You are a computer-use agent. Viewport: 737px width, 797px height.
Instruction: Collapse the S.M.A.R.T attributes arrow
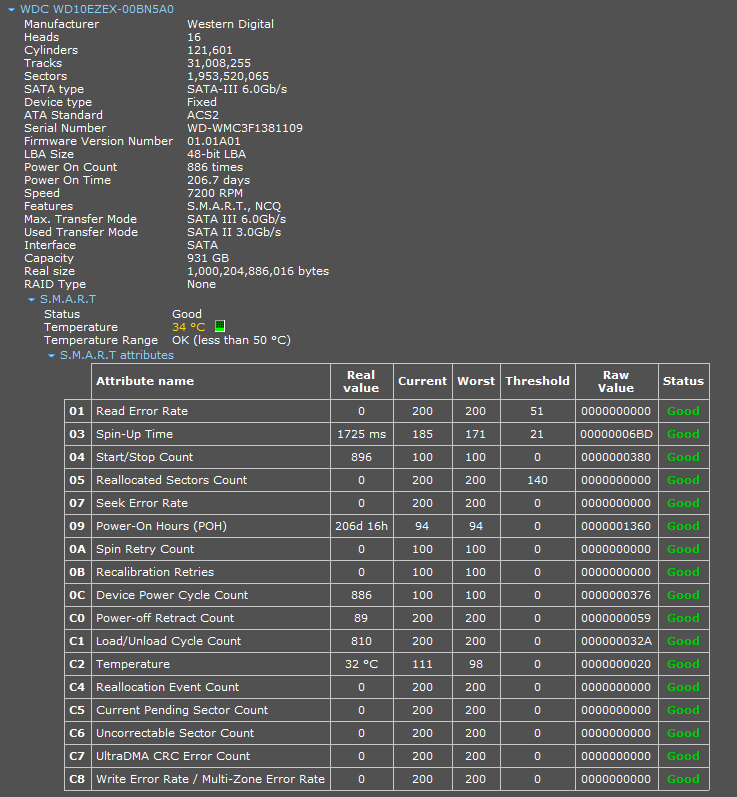51,356
